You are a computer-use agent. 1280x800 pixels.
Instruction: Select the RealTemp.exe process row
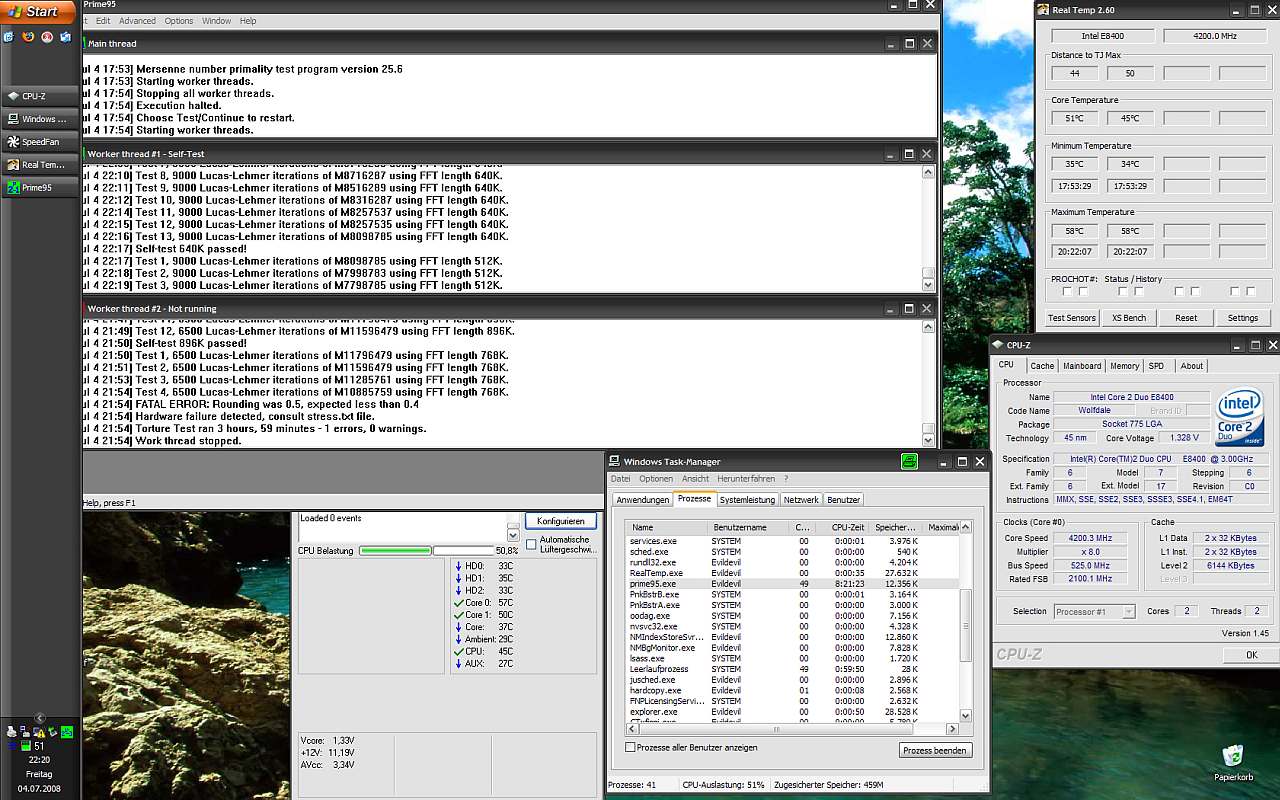click(x=791, y=573)
